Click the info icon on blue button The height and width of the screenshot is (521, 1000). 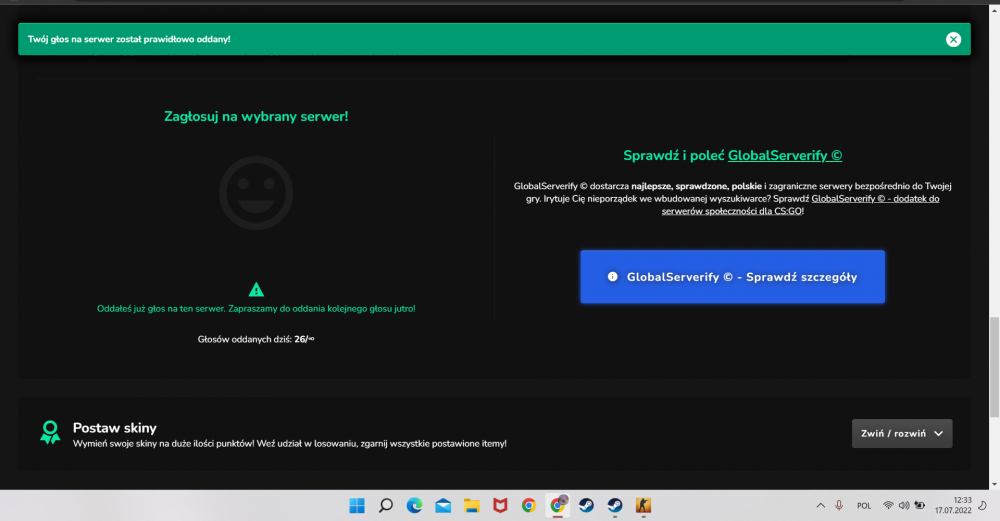(612, 277)
